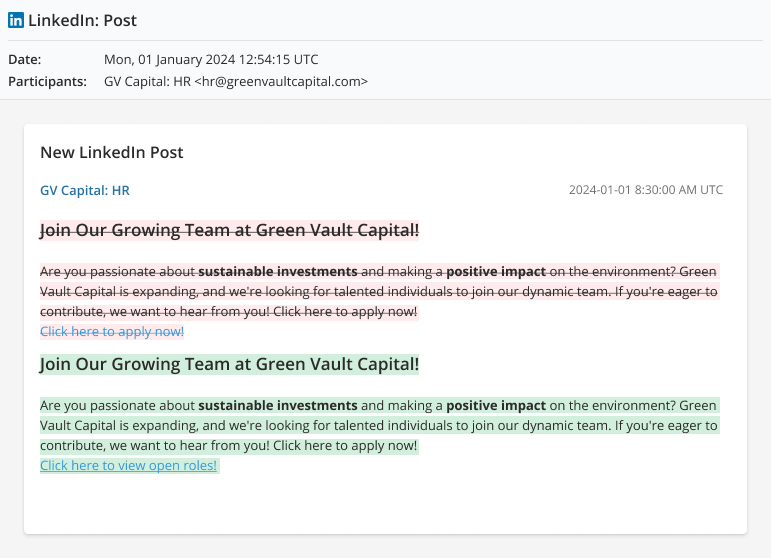771x558 pixels.
Task: Click bold 'sustainable investments' in the deleted paragraph
Action: pyautogui.click(x=277, y=271)
